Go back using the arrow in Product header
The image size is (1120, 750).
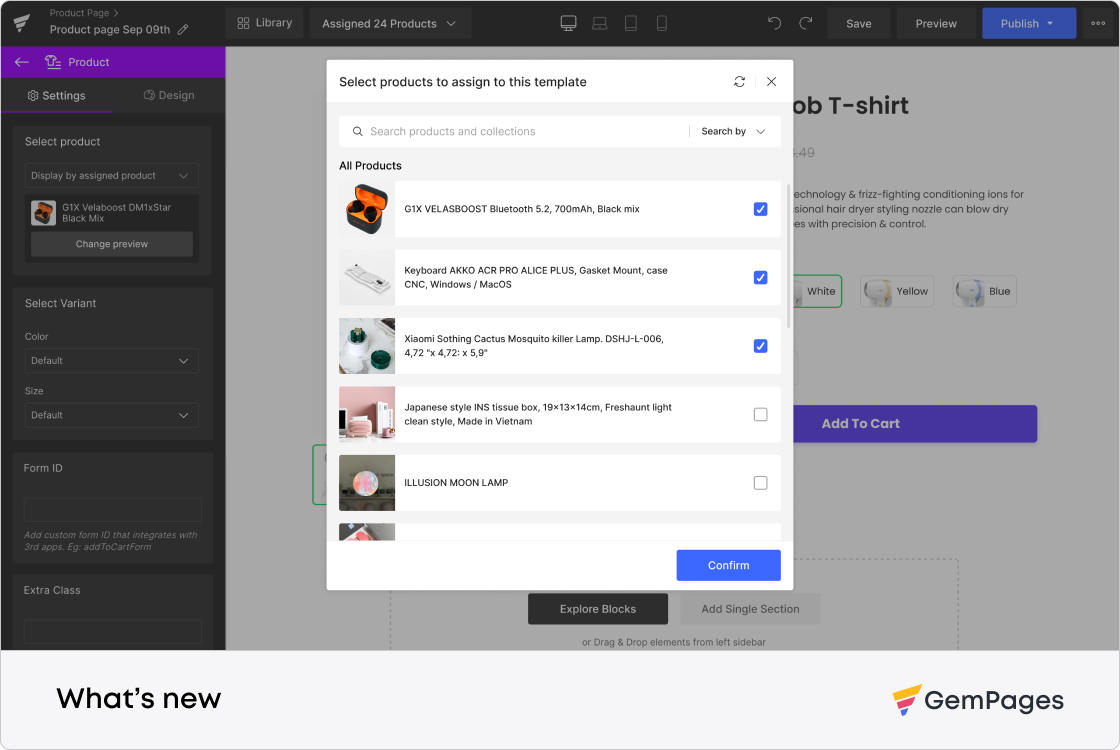(x=21, y=62)
